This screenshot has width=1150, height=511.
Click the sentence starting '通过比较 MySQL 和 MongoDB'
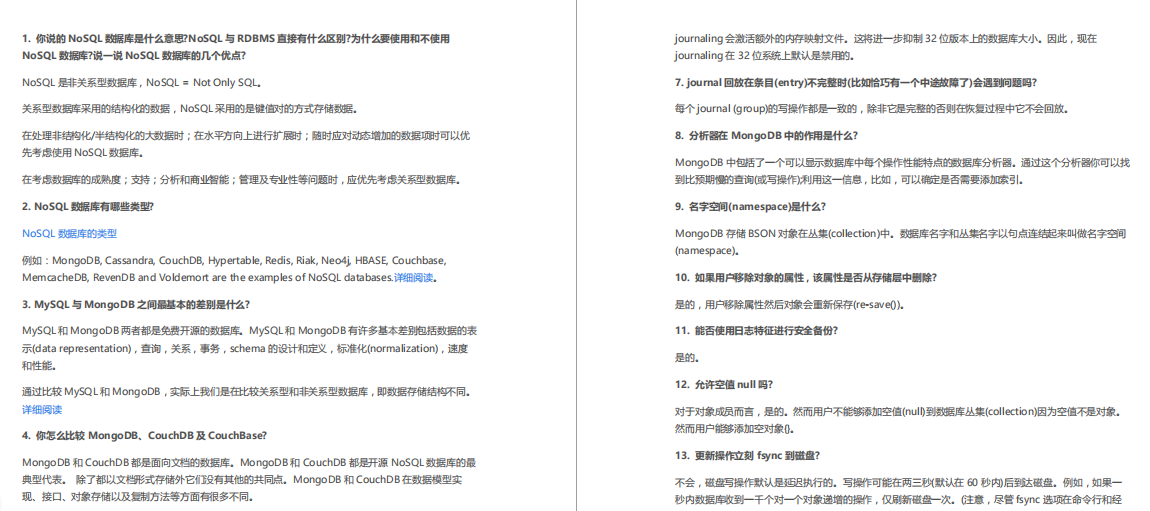tap(246, 392)
